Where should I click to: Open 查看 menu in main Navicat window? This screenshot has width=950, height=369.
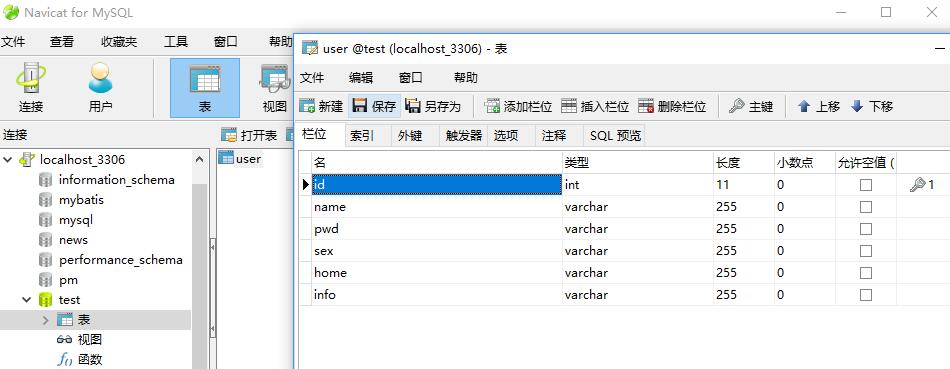pyautogui.click(x=62, y=42)
